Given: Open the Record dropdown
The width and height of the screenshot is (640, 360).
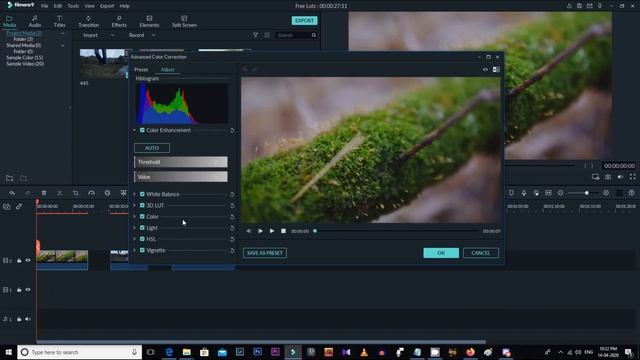Looking at the screenshot, I should [142, 36].
